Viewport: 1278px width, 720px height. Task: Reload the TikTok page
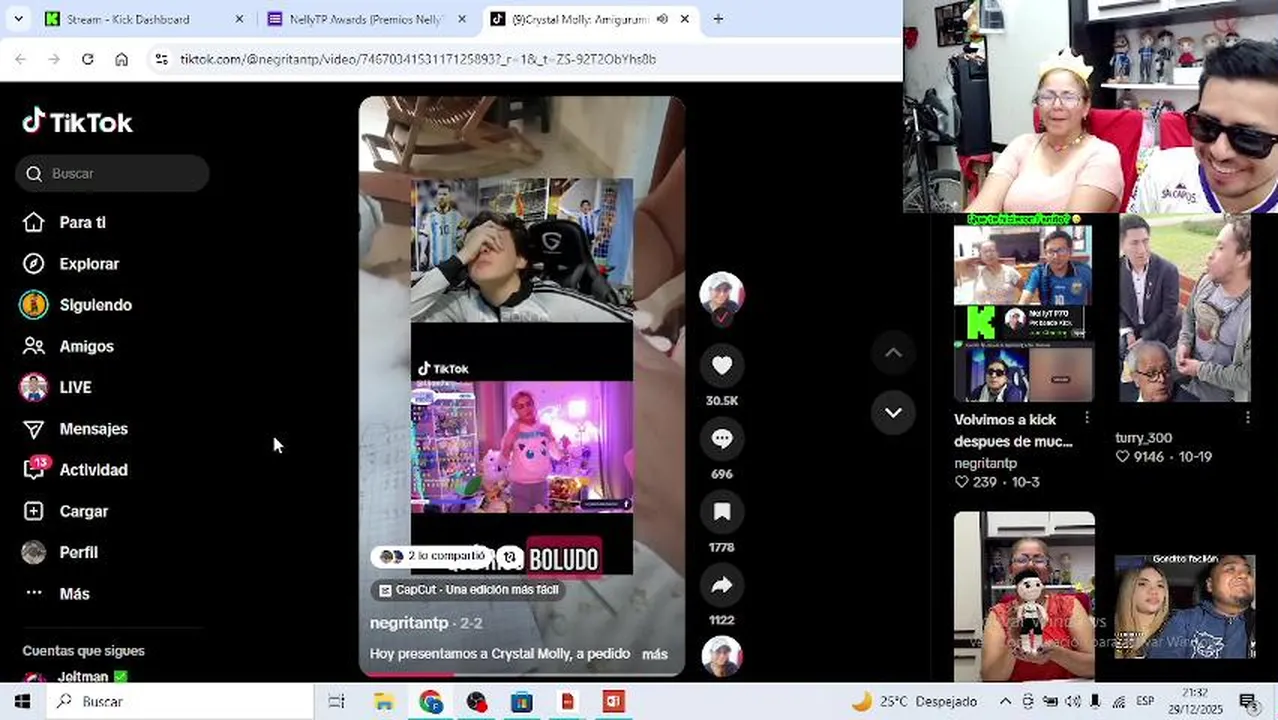(x=88, y=59)
